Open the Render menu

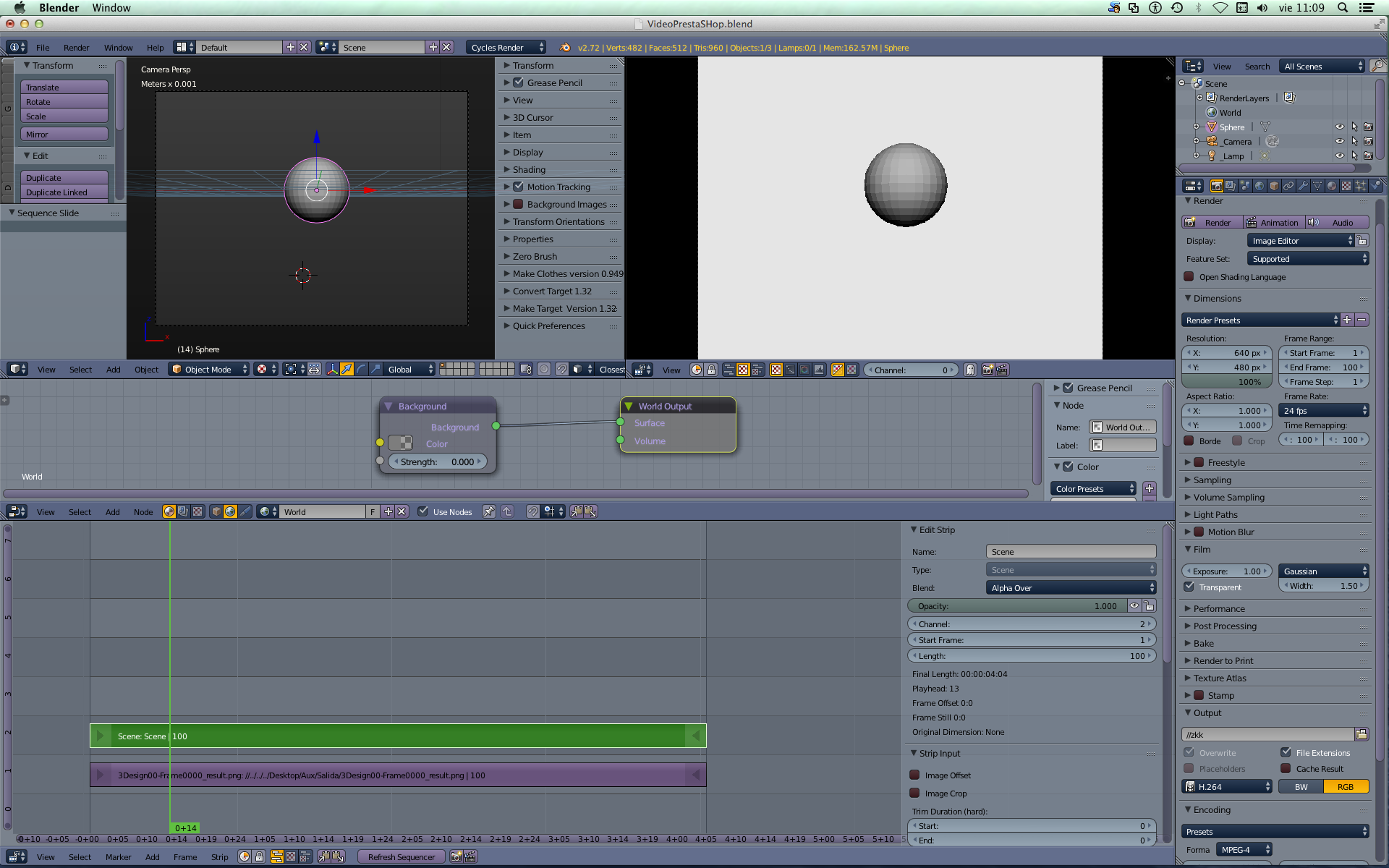coord(76,48)
